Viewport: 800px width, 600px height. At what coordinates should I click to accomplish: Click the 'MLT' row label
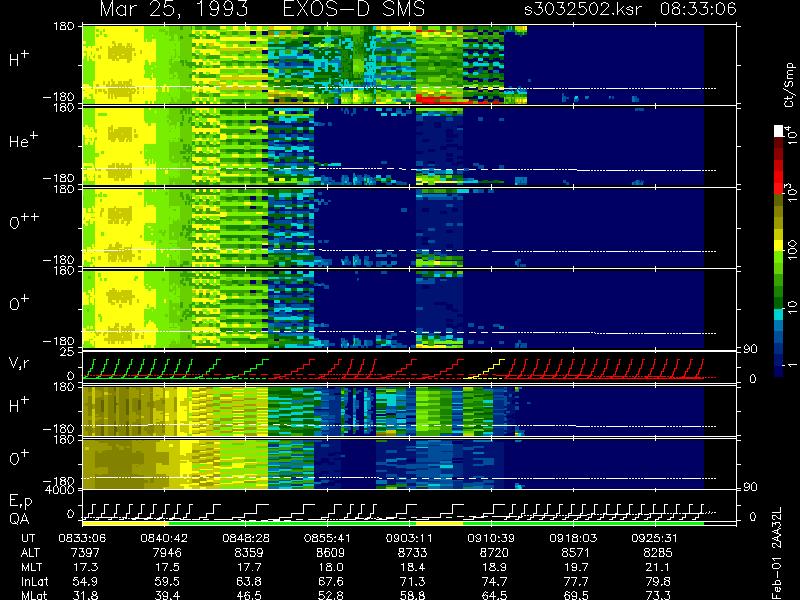(31, 567)
